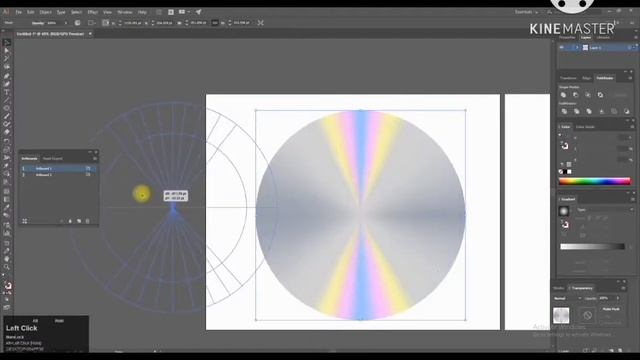This screenshot has height=360, width=640.
Task: Click the Pathfinder Divide icon
Action: coord(564,111)
